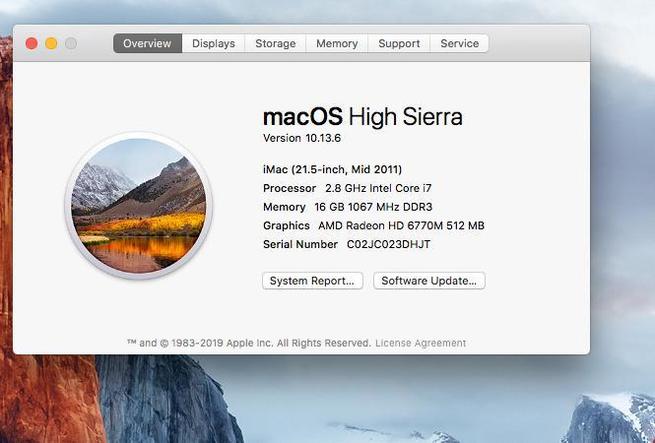Open the License Agreement link
The height and width of the screenshot is (443, 655).
[x=420, y=343]
